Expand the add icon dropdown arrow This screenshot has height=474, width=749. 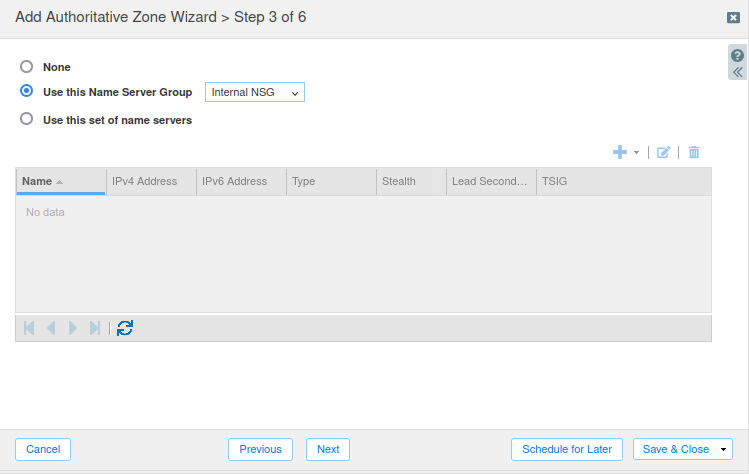(637, 153)
